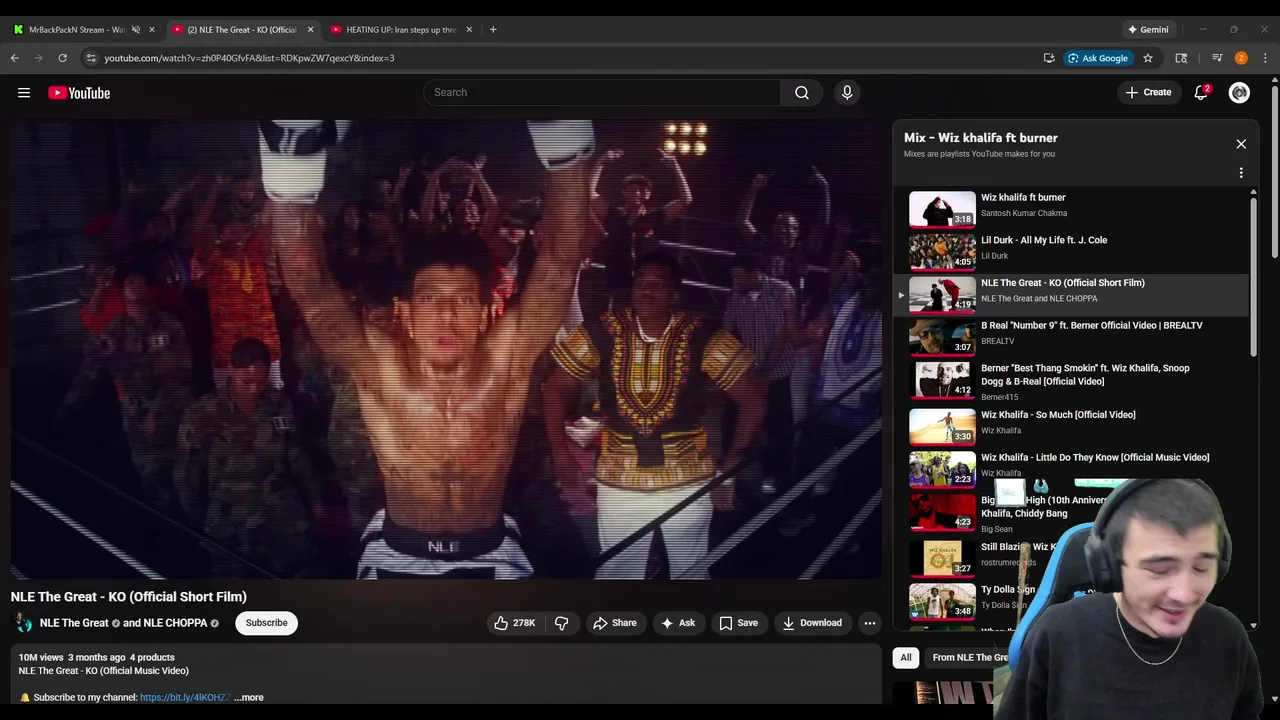Like the video with thumbs up
The height and width of the screenshot is (720, 1280).
click(515, 623)
